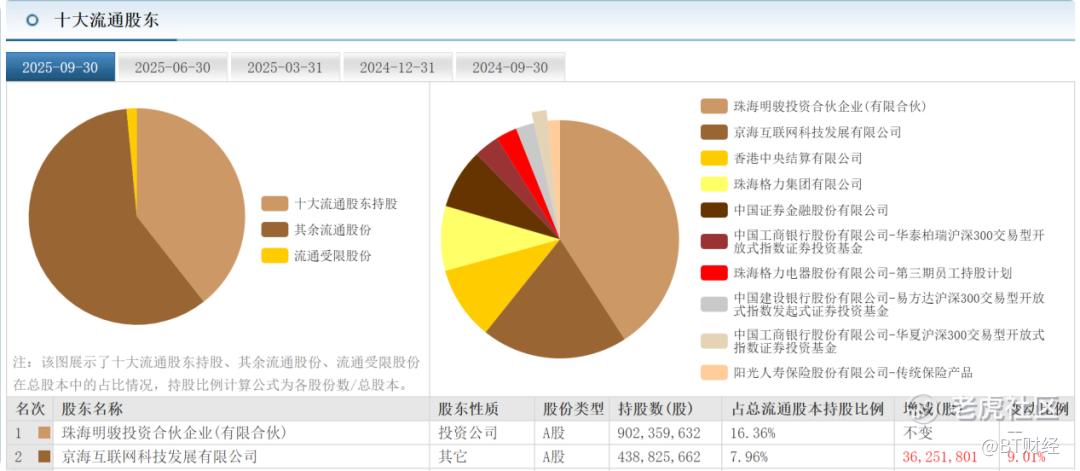This screenshot has height=471, width=1080.
Task: Go to the 2024-09-30 tab
Action: (510, 67)
